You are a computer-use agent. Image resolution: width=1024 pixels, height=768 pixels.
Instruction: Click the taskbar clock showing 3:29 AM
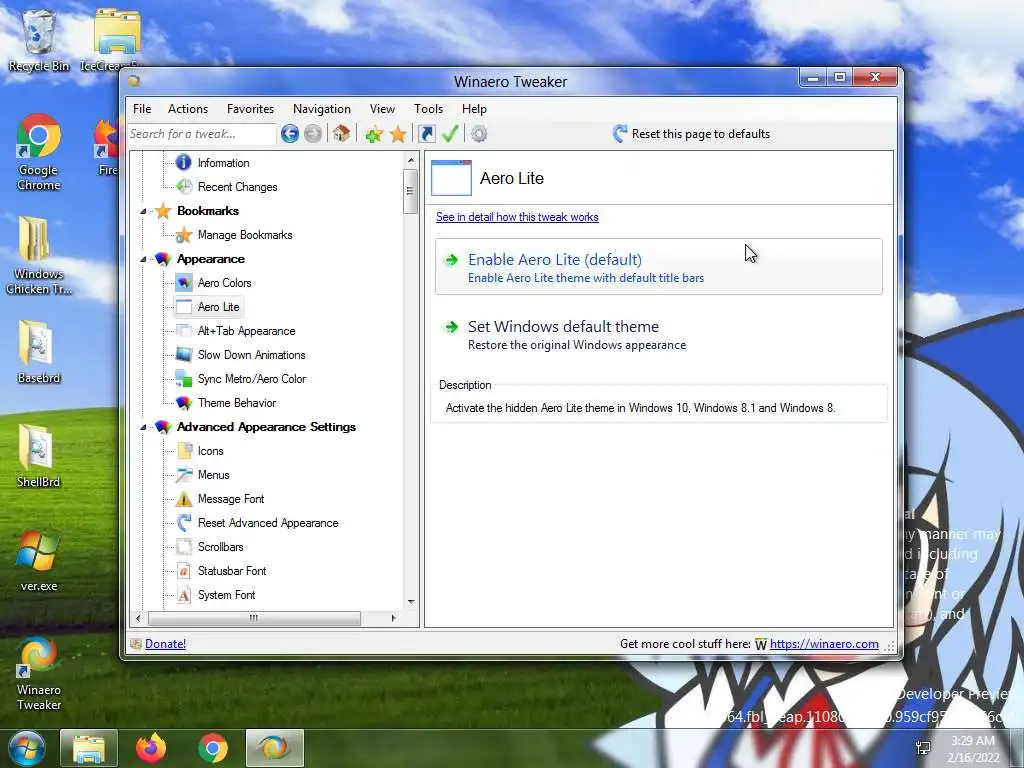[x=973, y=749]
